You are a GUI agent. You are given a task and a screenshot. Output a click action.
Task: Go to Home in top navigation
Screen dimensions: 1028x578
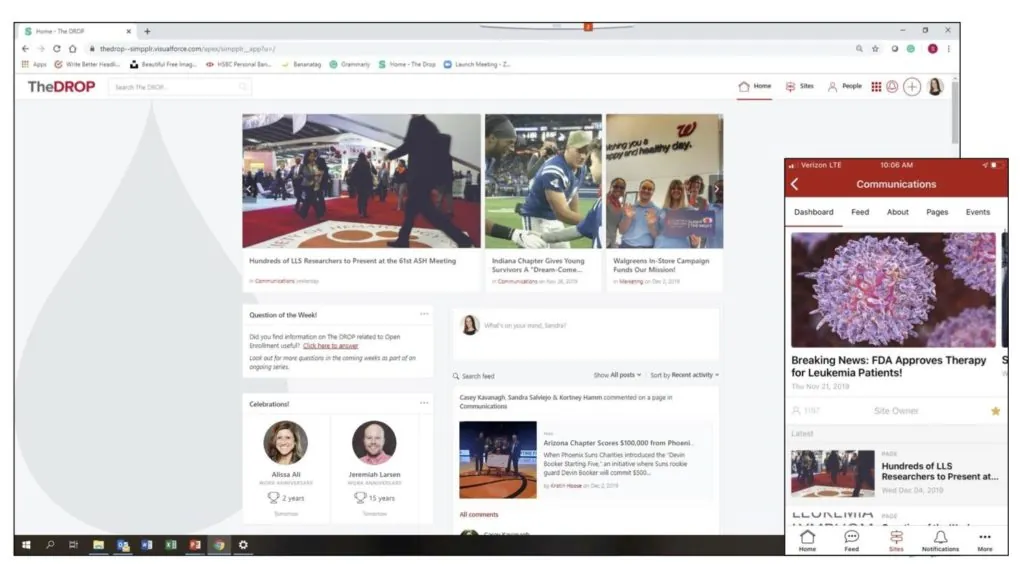pyautogui.click(x=755, y=87)
